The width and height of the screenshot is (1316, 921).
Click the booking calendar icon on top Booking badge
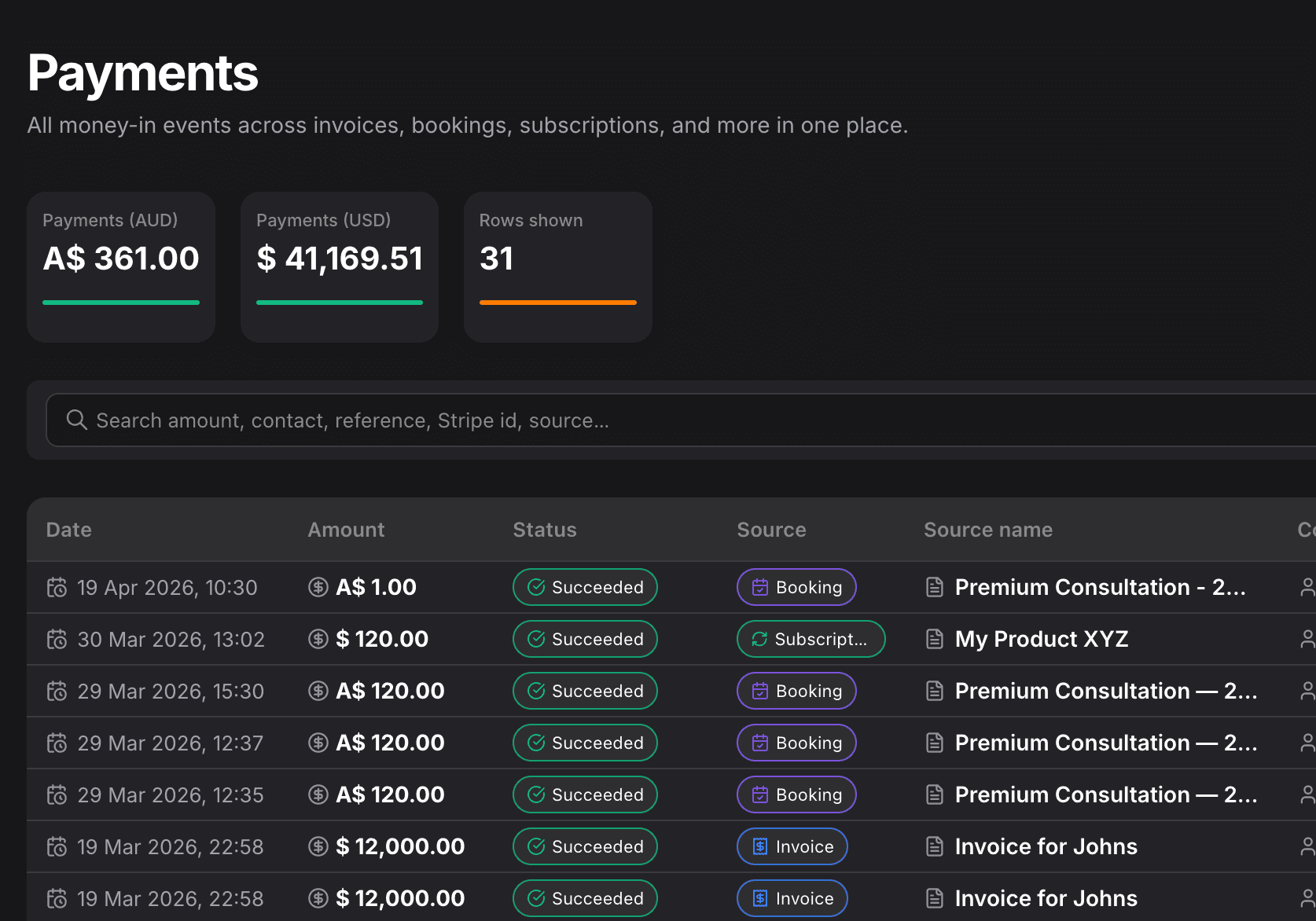click(x=759, y=587)
